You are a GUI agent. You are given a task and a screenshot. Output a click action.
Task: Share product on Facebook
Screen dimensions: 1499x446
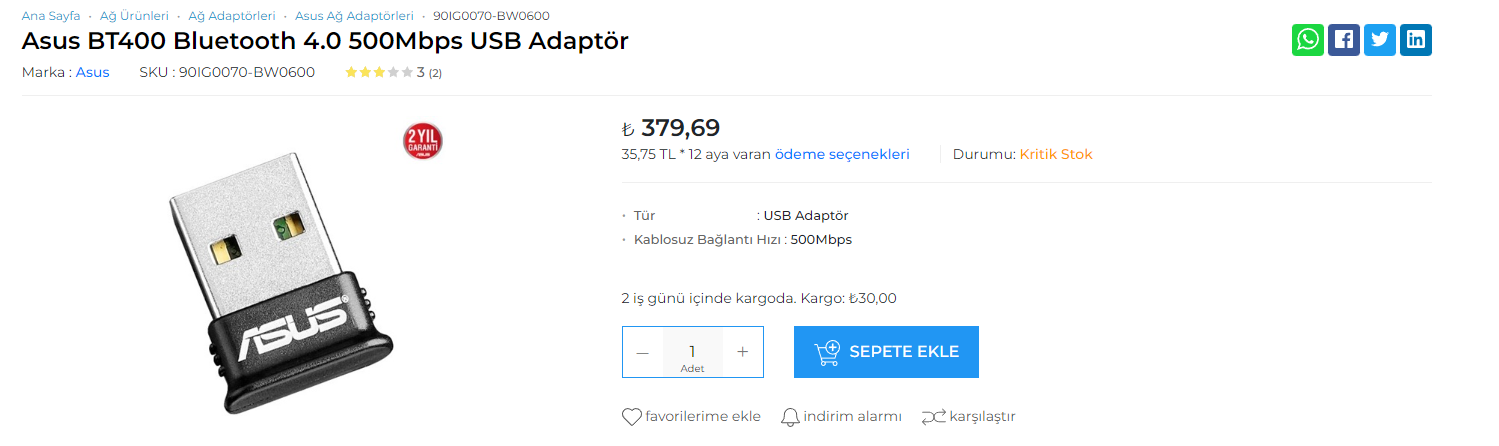coord(1343,40)
